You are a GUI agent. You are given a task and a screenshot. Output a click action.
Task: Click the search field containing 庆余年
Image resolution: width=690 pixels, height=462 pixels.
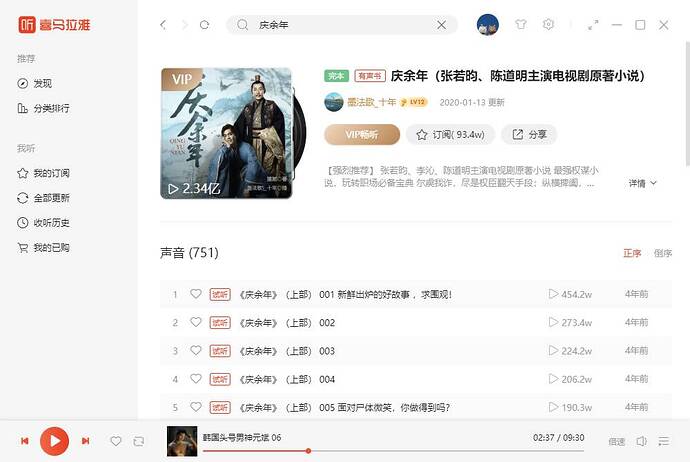coord(342,25)
